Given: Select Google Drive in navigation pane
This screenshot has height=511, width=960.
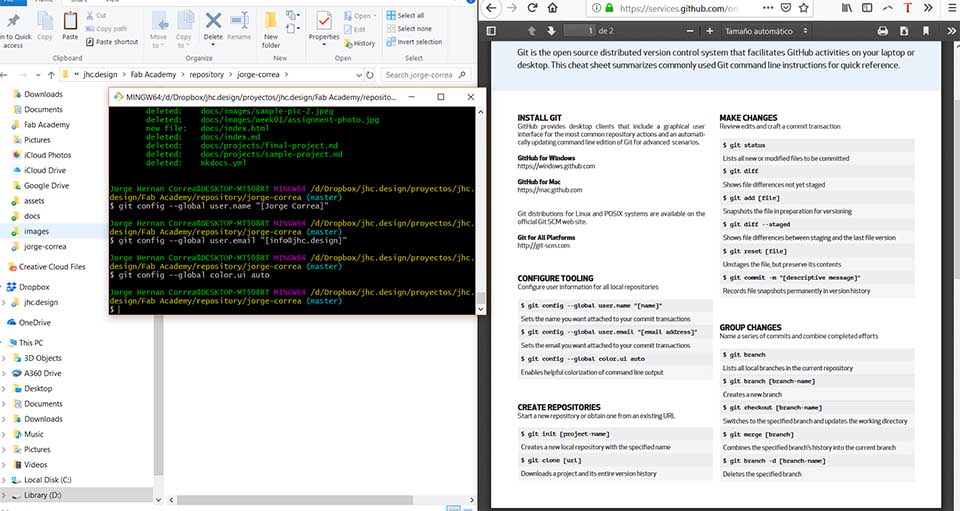Looking at the screenshot, I should (46, 186).
